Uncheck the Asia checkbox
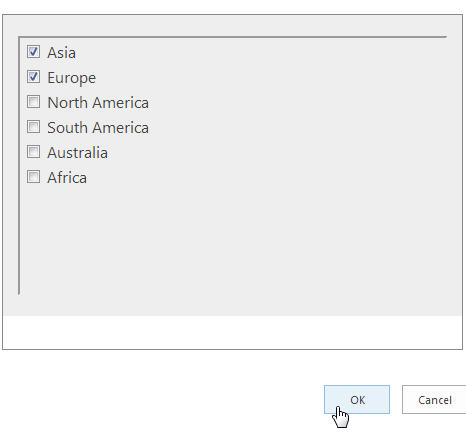 coord(33,52)
